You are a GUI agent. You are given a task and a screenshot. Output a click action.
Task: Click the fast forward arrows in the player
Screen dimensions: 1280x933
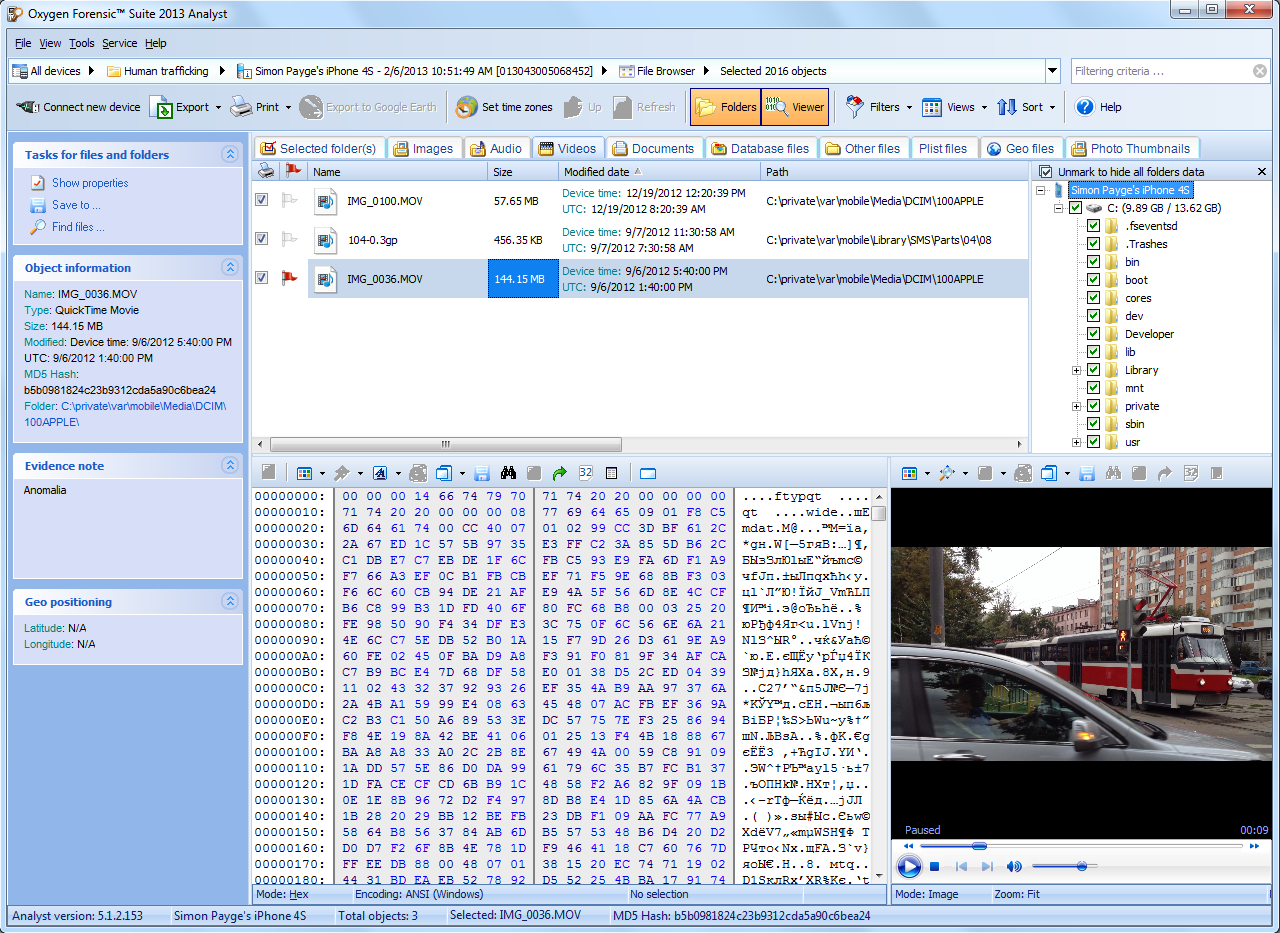click(1254, 846)
